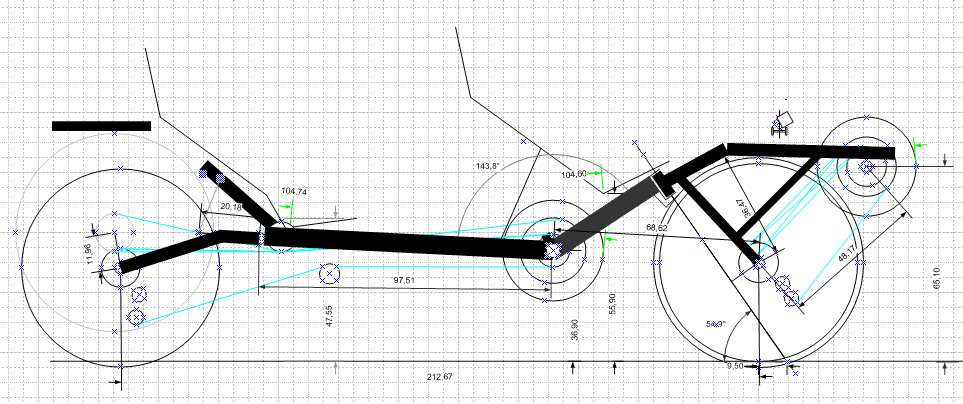Viewport: 963px width, 404px height.
Task: Click the 55,90 vertical dimension label
Action: point(612,303)
